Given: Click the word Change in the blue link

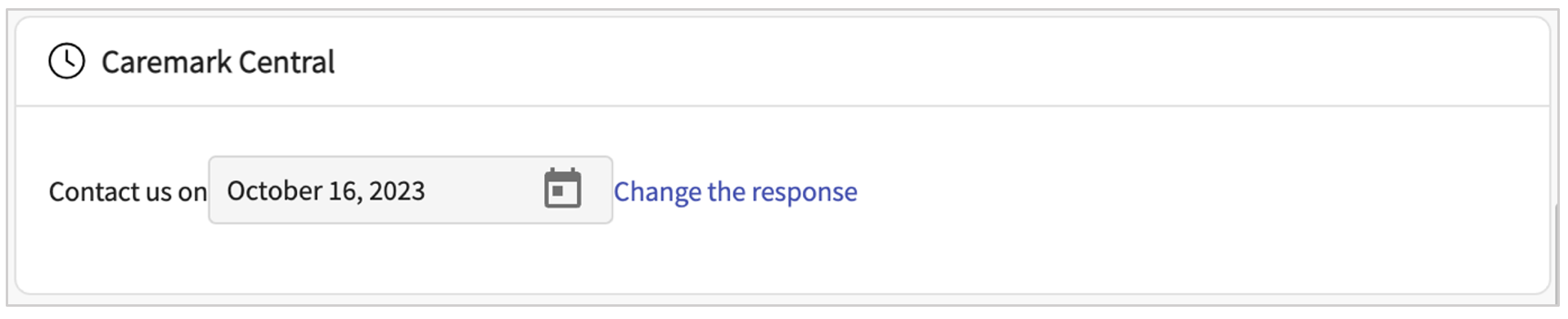Looking at the screenshot, I should pos(657,192).
